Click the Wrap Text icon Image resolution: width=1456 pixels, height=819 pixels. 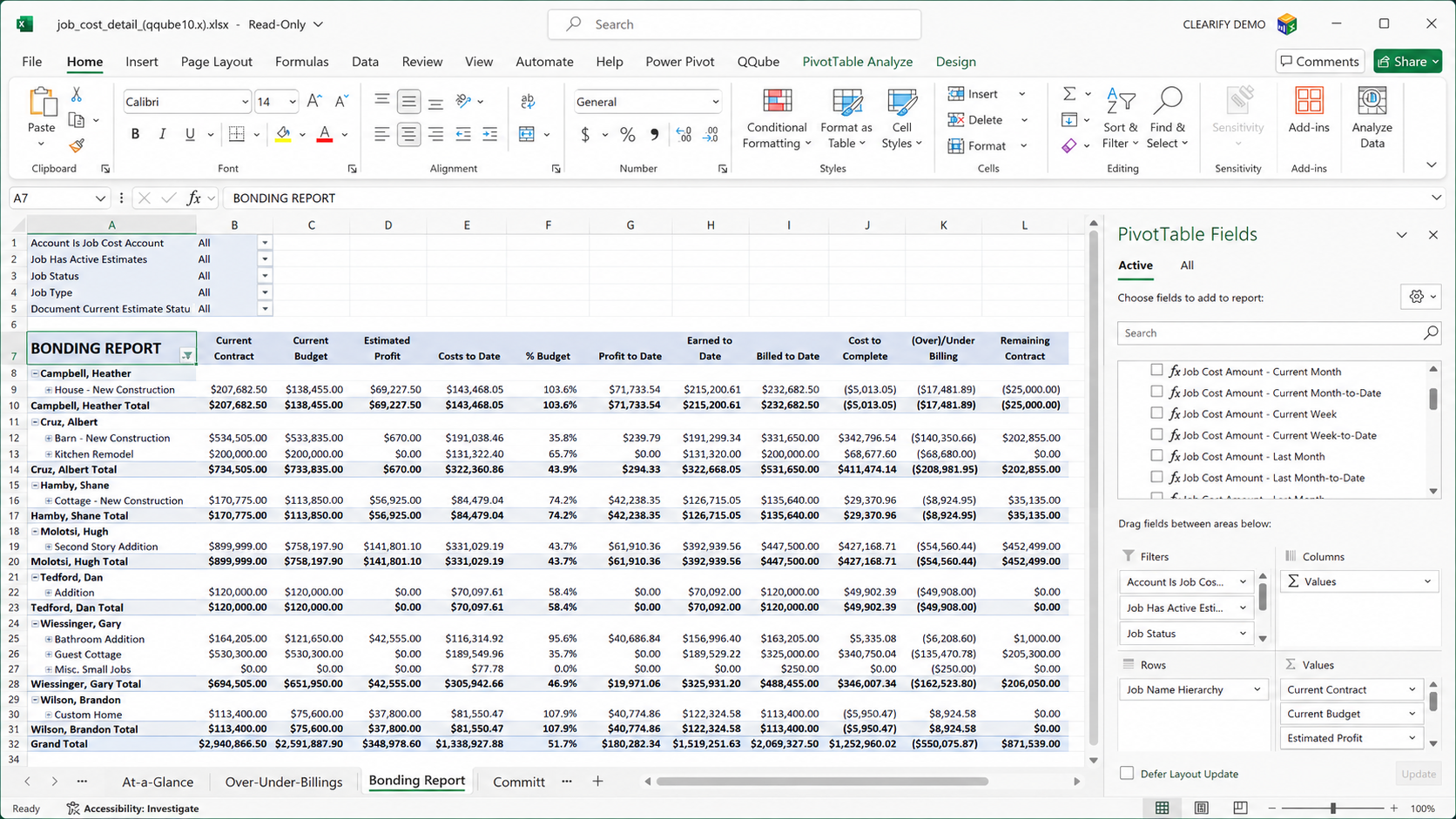pos(528,102)
